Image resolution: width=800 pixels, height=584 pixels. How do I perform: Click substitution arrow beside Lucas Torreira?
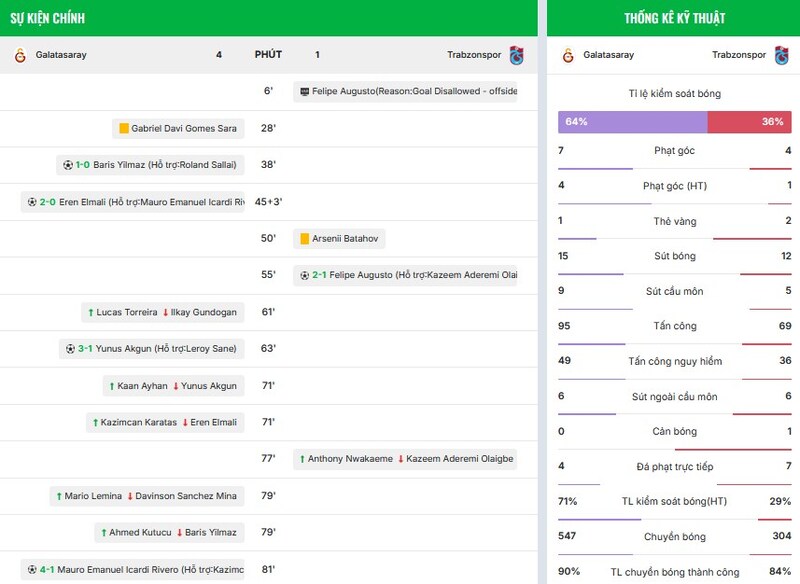tap(91, 312)
